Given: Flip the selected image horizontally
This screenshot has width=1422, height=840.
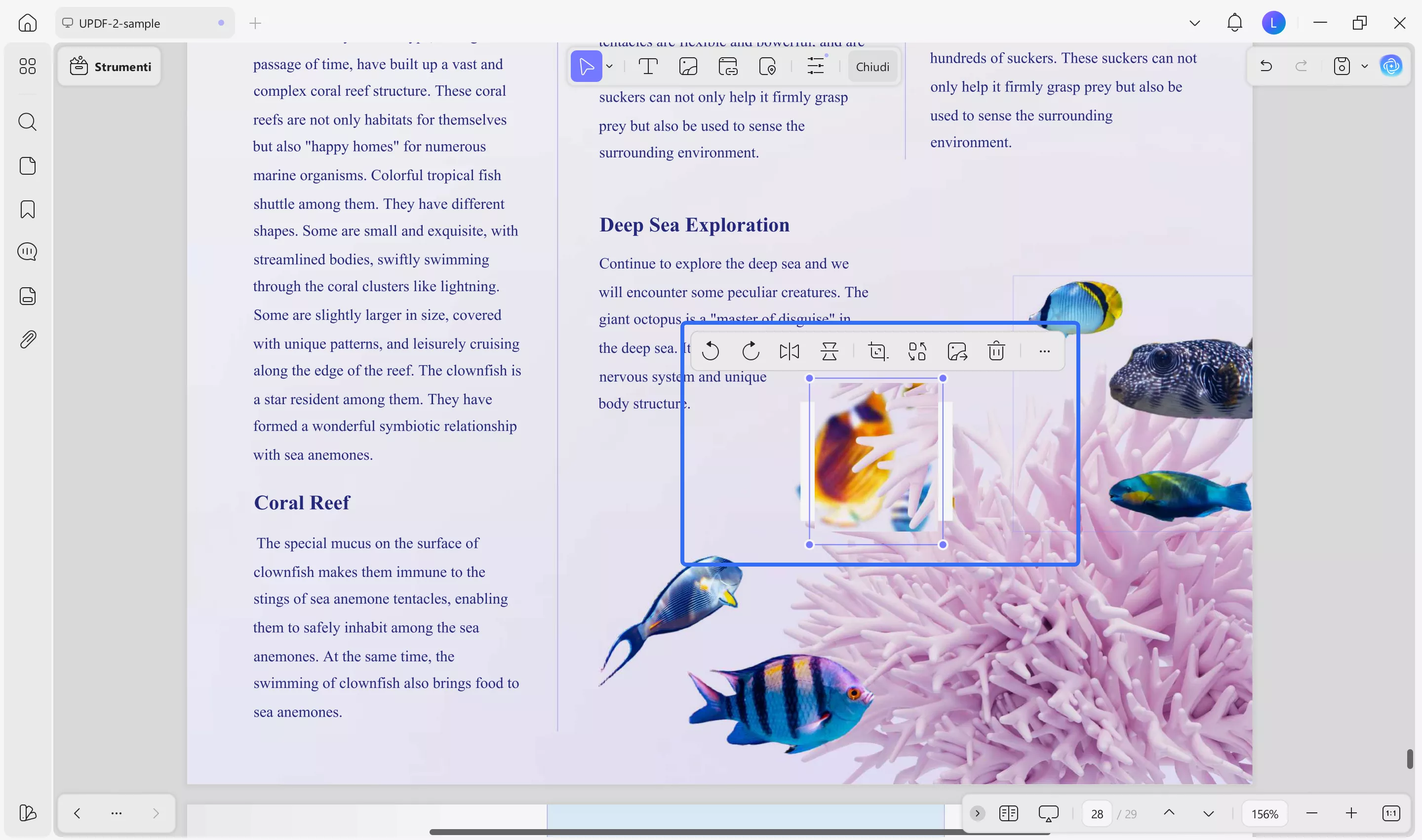Looking at the screenshot, I should click(x=790, y=351).
